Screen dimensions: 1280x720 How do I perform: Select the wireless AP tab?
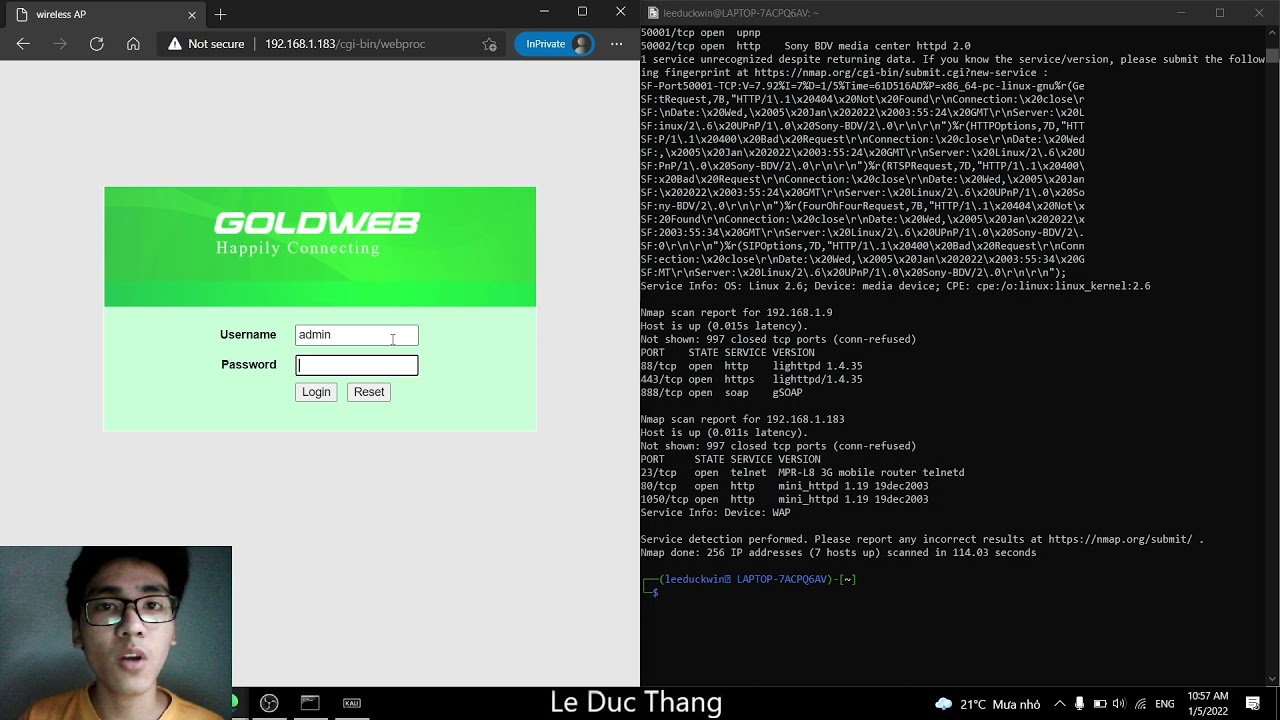(104, 15)
